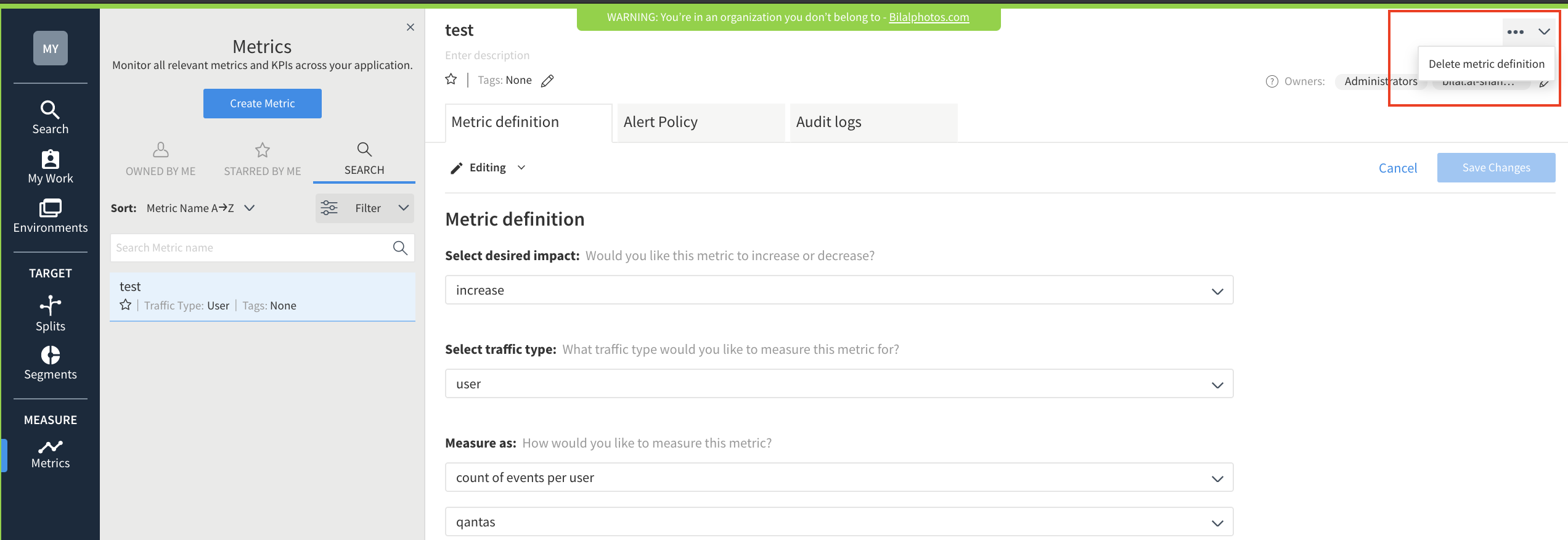Click the Owners help question icon

pos(1272,81)
